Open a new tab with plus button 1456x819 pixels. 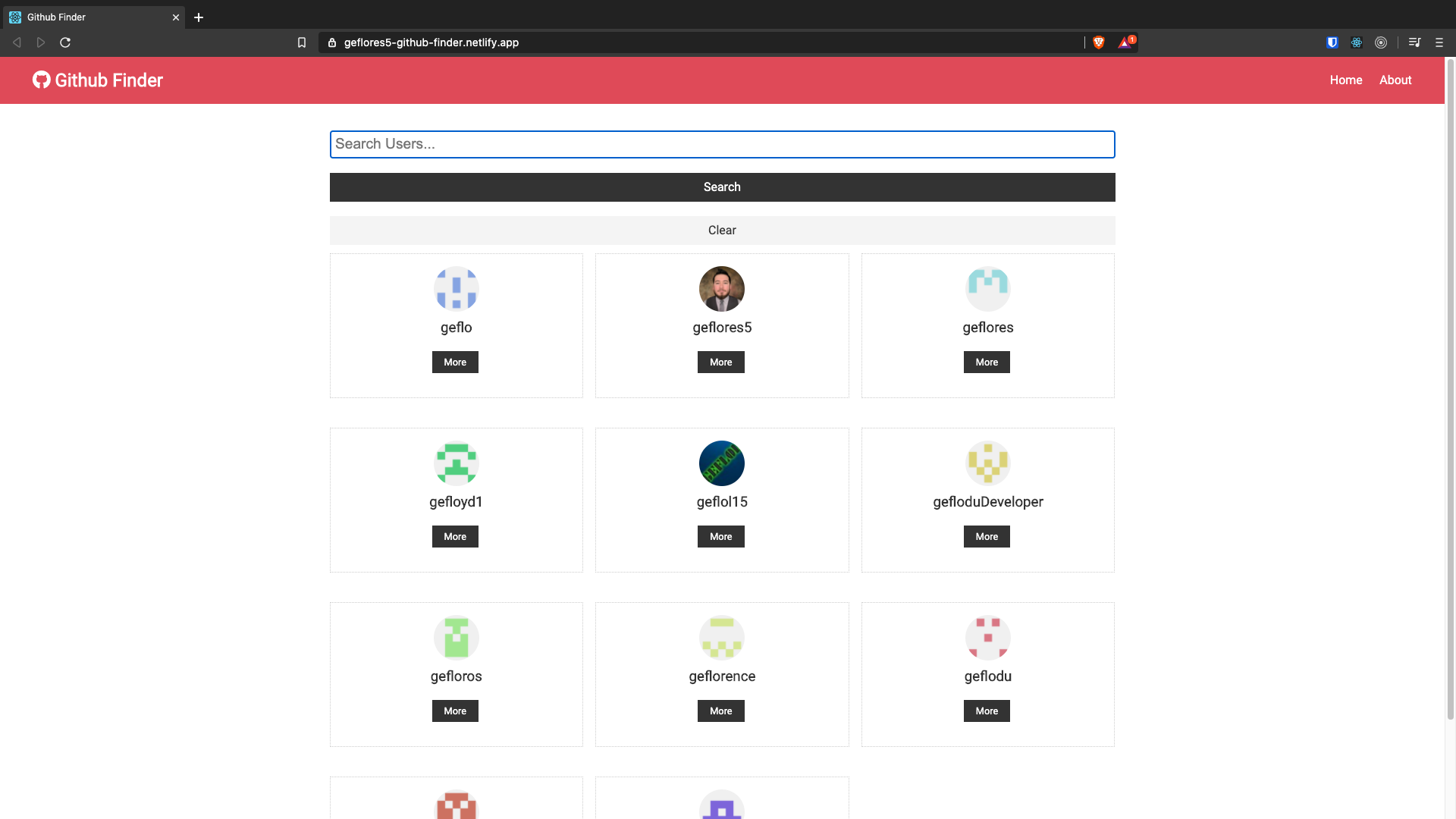[x=199, y=17]
